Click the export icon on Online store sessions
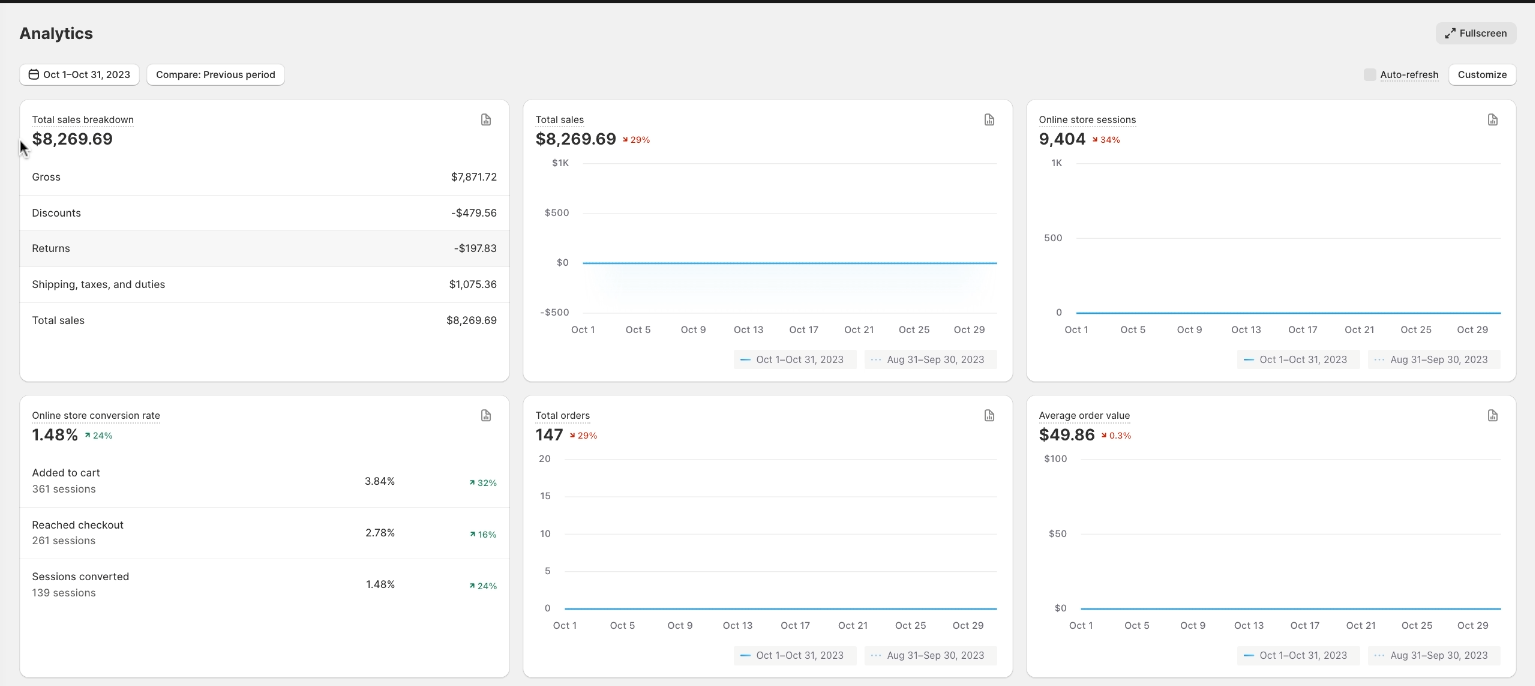The width and height of the screenshot is (1535, 686). tap(1493, 119)
